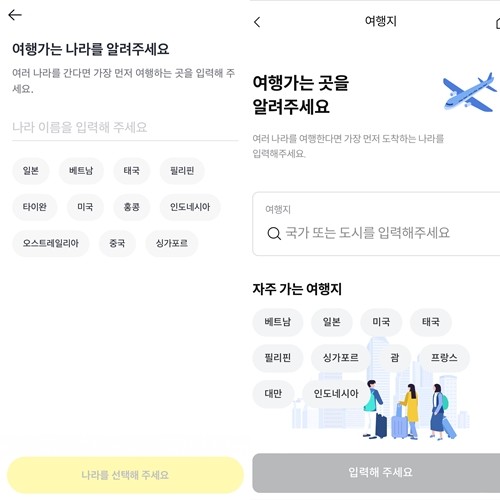Select the 베트남 chip on left screen
This screenshot has width=500, height=500.
click(81, 171)
